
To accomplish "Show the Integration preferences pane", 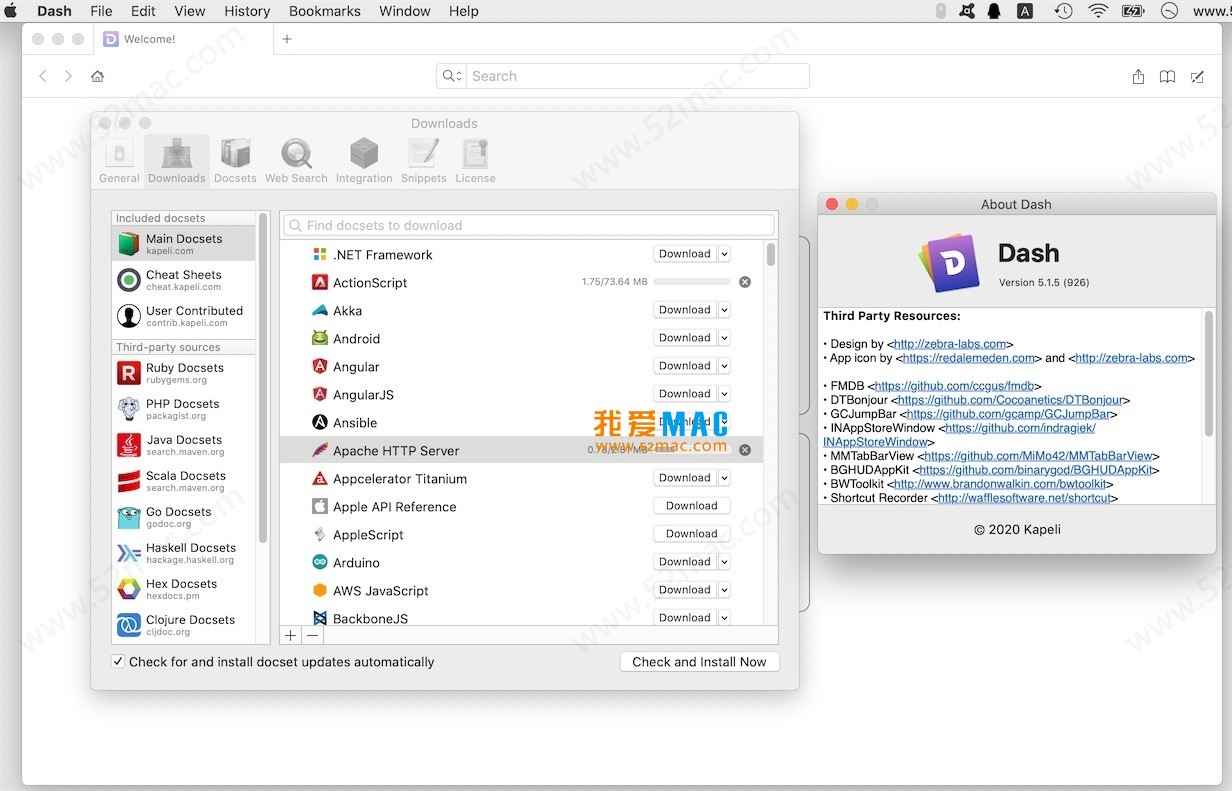I will [364, 161].
